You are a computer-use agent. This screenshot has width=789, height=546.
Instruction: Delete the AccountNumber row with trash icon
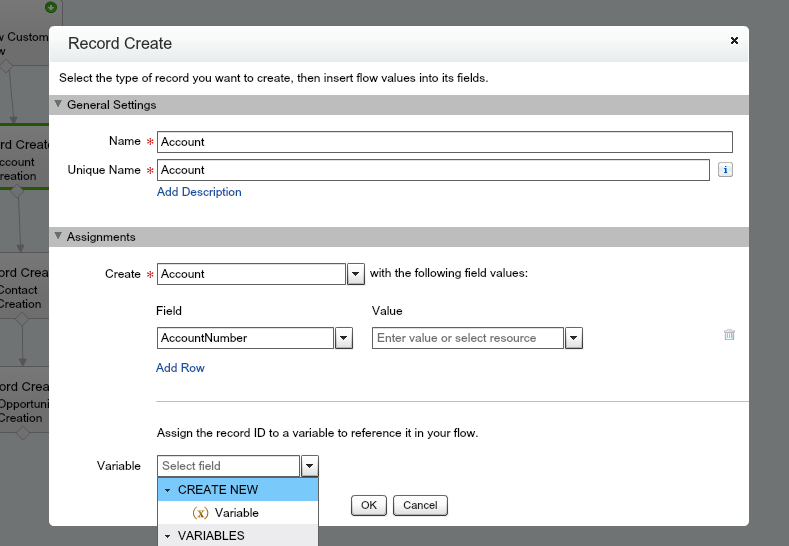729,335
